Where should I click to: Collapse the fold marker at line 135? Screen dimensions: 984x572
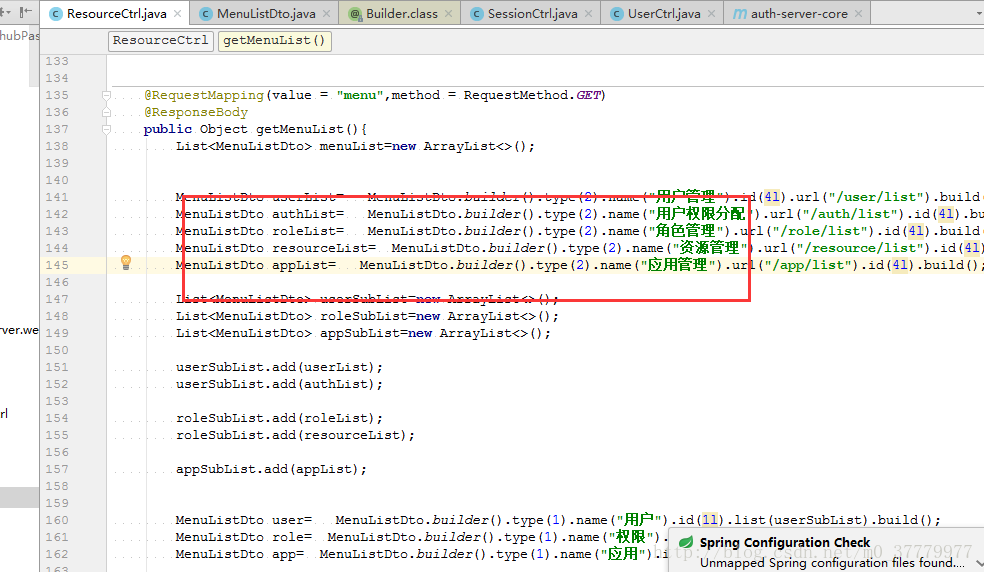[x=106, y=95]
